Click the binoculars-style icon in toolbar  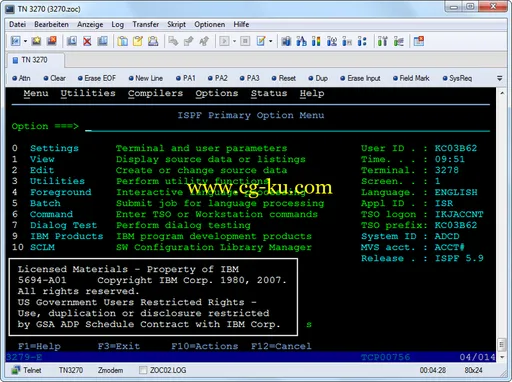click(286, 41)
